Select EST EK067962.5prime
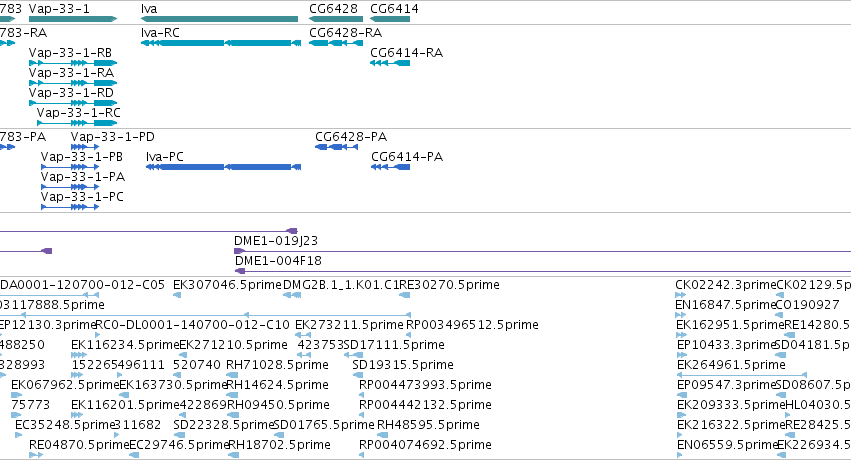Screen dimensions: 851x460 point(65,385)
